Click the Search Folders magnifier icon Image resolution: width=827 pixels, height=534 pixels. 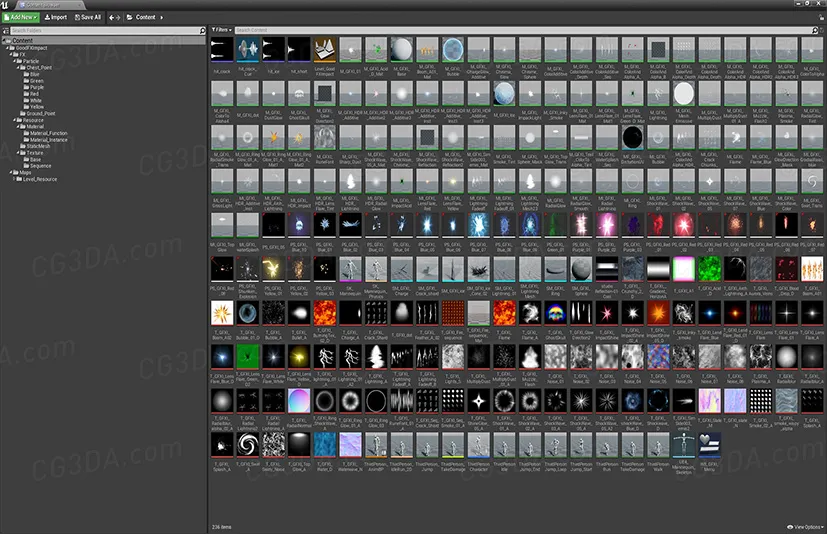tap(203, 31)
